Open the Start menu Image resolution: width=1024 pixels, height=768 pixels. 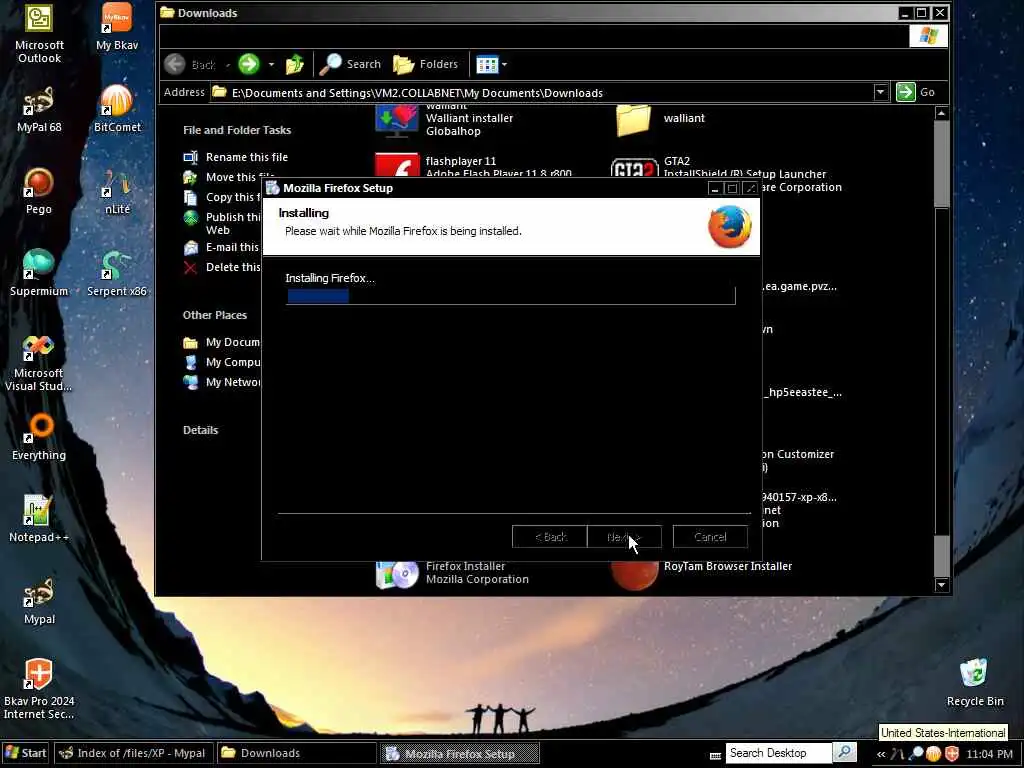[25, 753]
